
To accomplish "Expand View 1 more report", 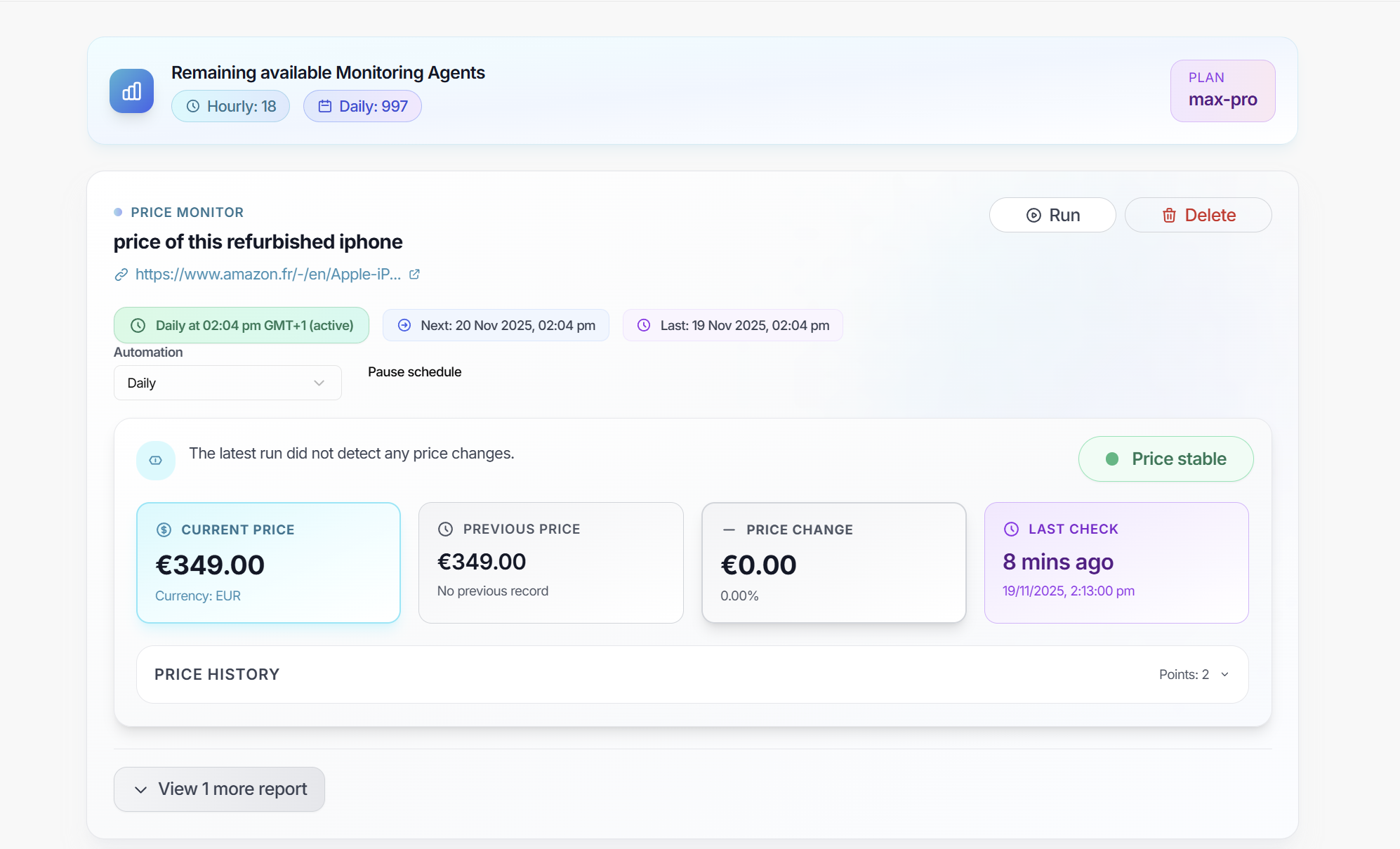I will pos(219,789).
